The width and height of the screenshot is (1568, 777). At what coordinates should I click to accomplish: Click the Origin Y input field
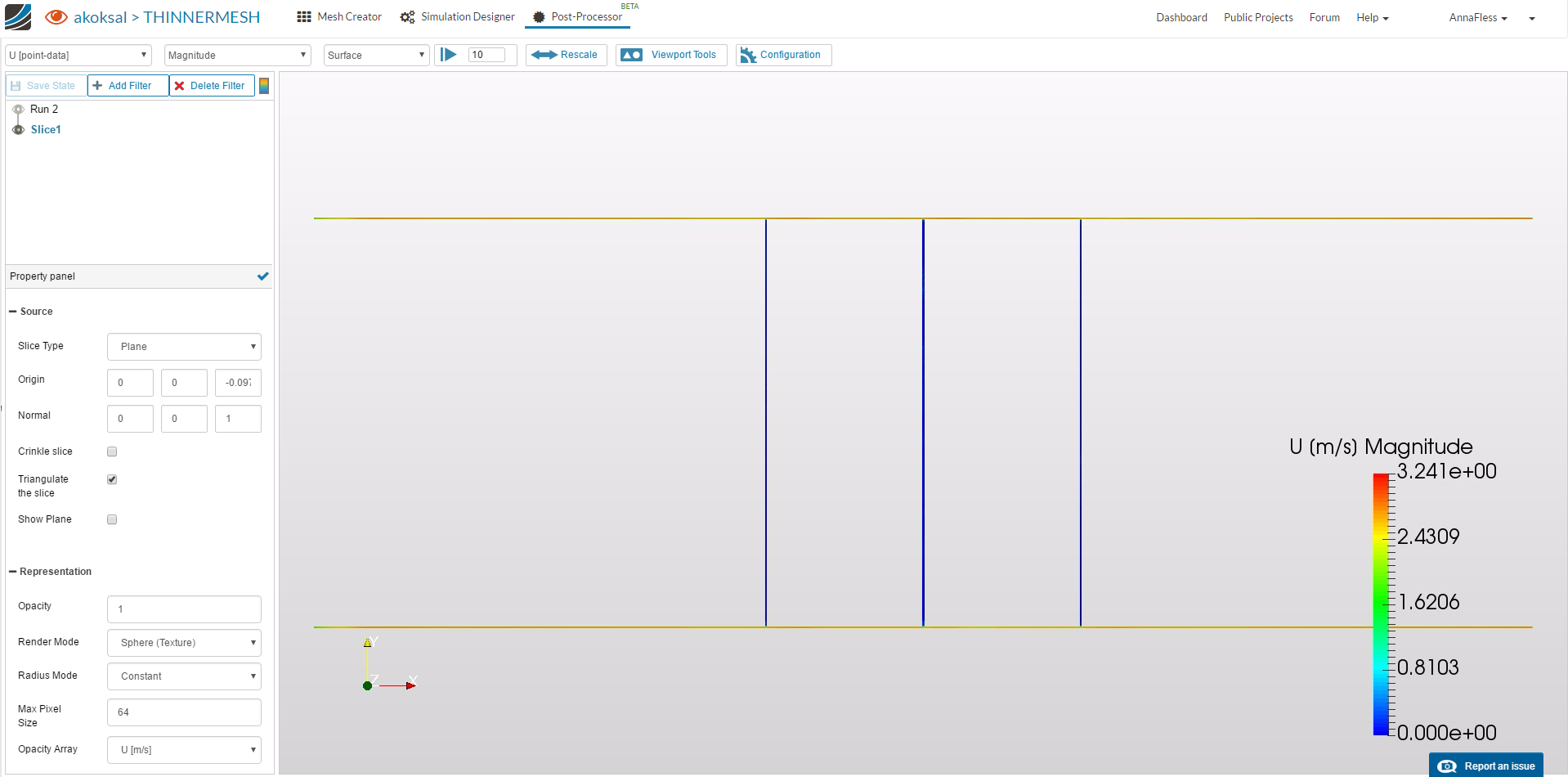[184, 383]
